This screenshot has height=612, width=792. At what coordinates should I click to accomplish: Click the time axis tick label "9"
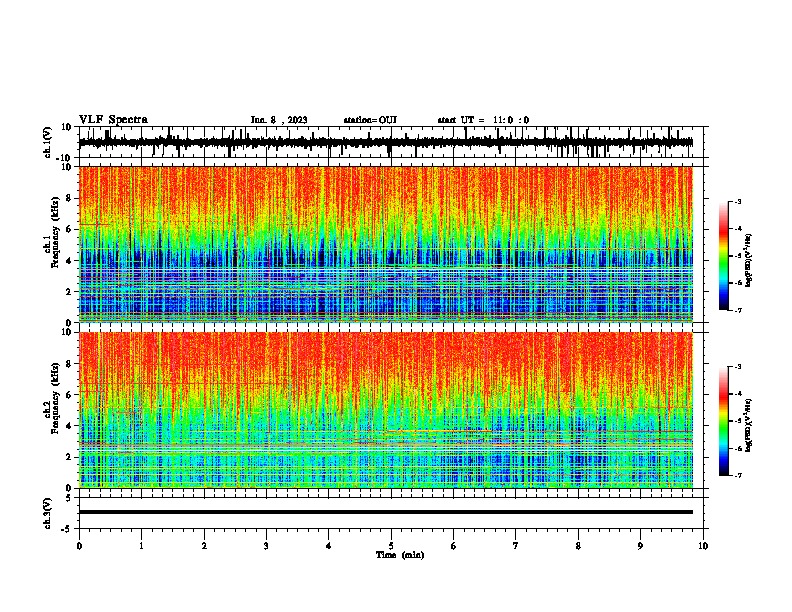coord(640,546)
